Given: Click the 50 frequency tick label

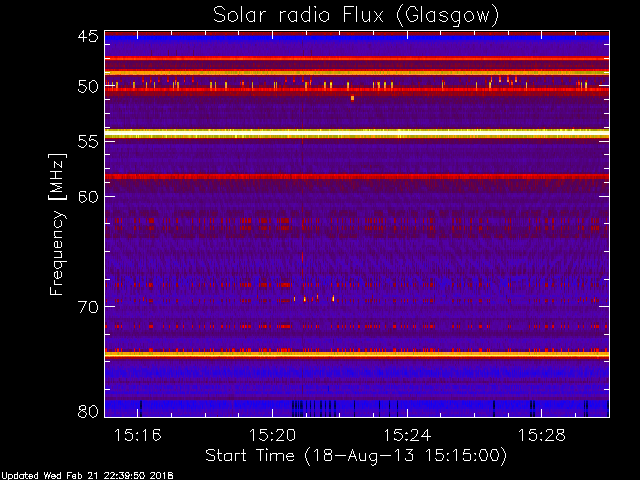Looking at the screenshot, I should (x=88, y=87).
